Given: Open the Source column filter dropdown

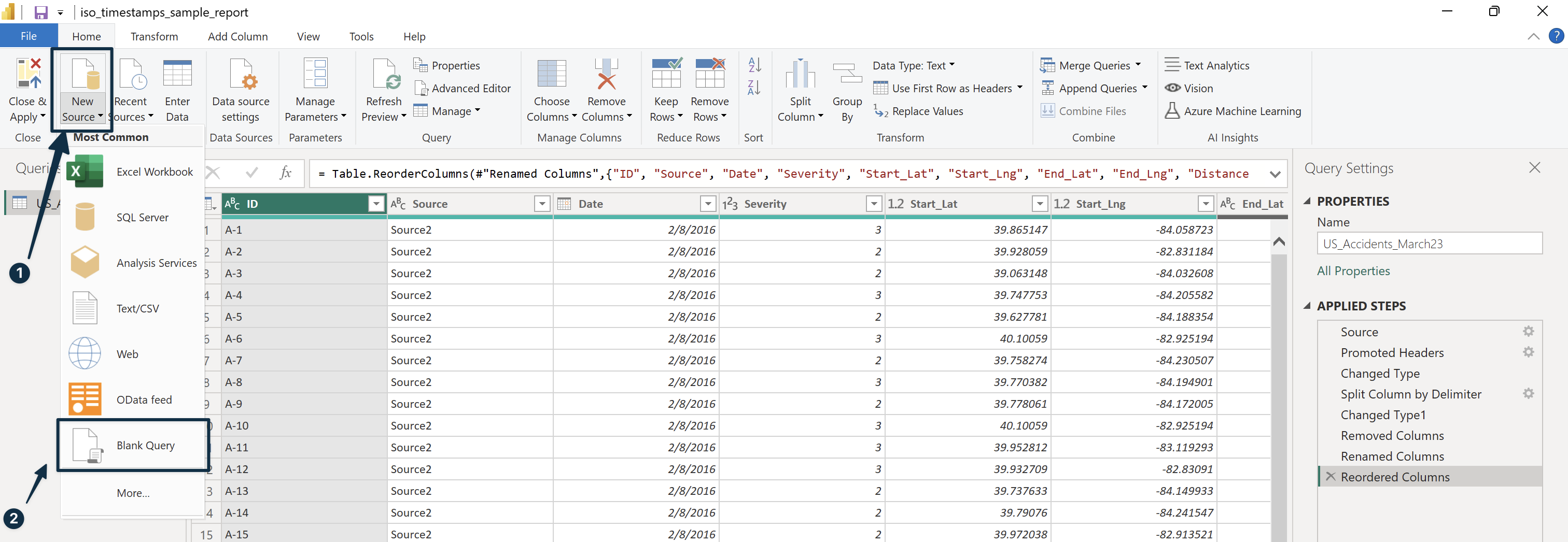Looking at the screenshot, I should click(542, 204).
